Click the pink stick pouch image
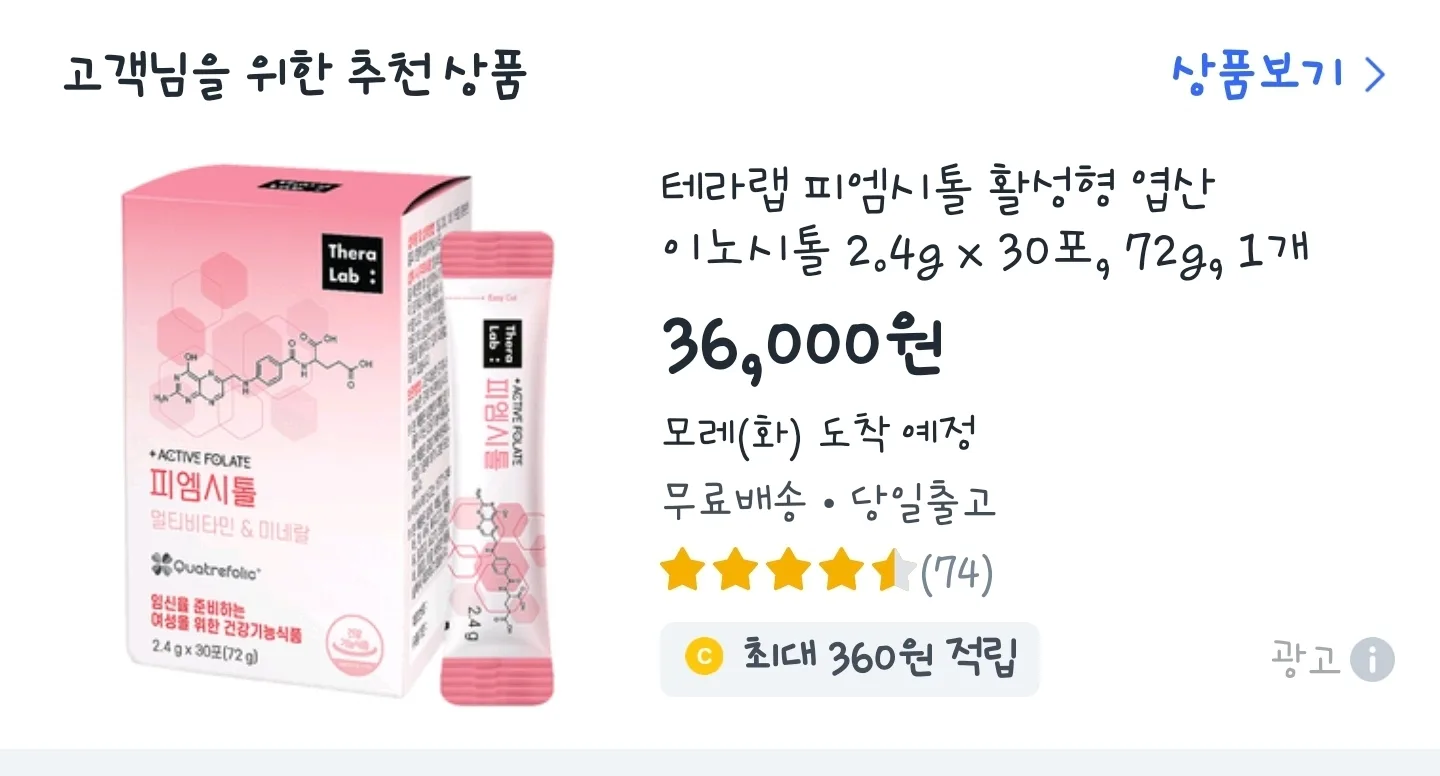 [497, 467]
